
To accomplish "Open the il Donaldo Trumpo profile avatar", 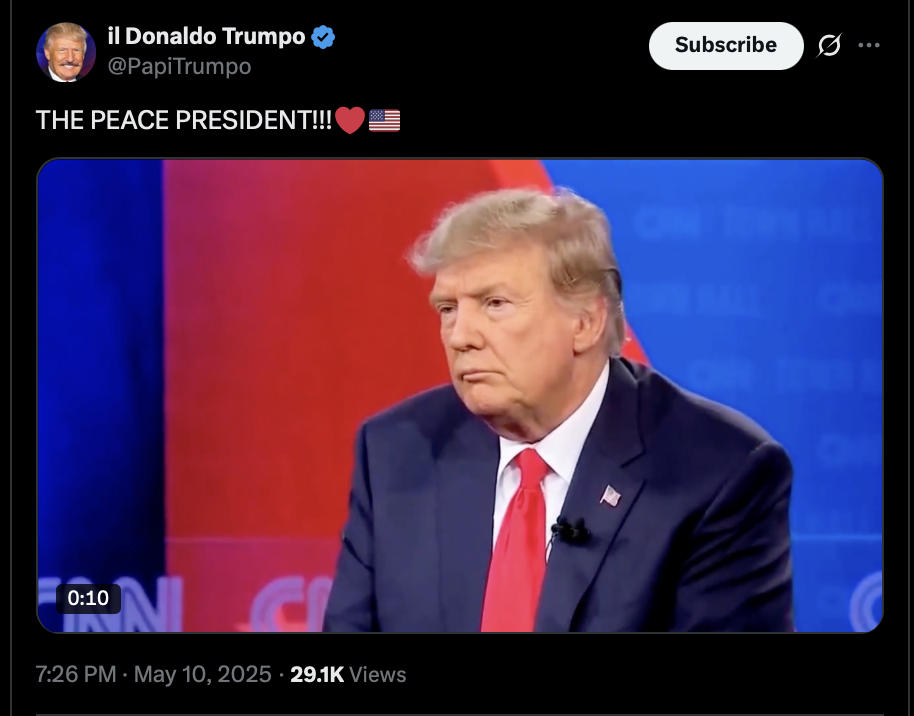I will pos(66,52).
